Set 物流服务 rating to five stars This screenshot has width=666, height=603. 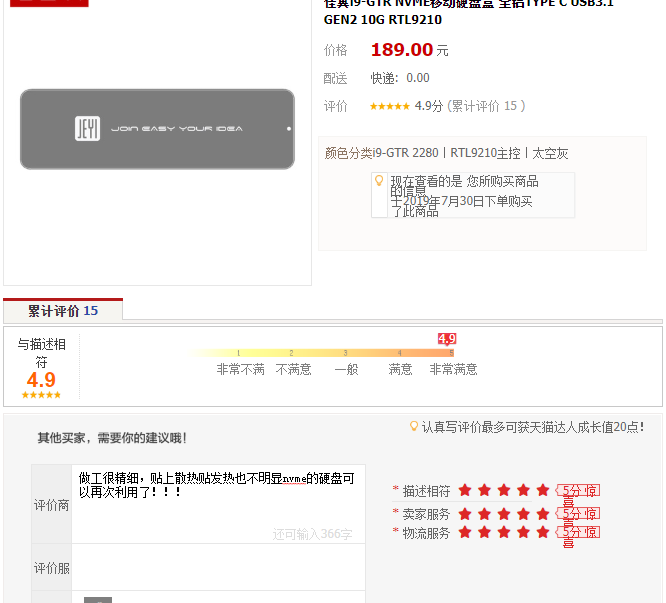point(543,532)
